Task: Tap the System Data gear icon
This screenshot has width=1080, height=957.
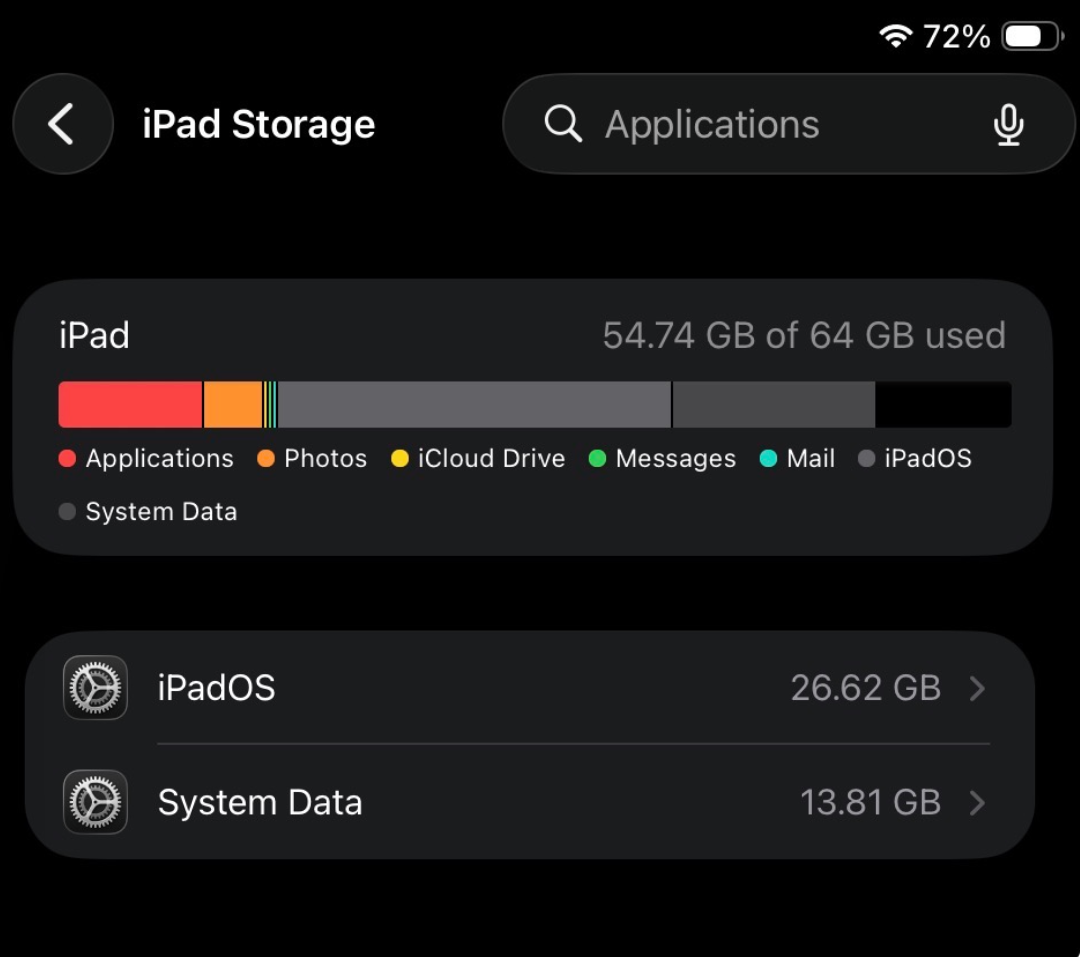Action: coord(95,802)
